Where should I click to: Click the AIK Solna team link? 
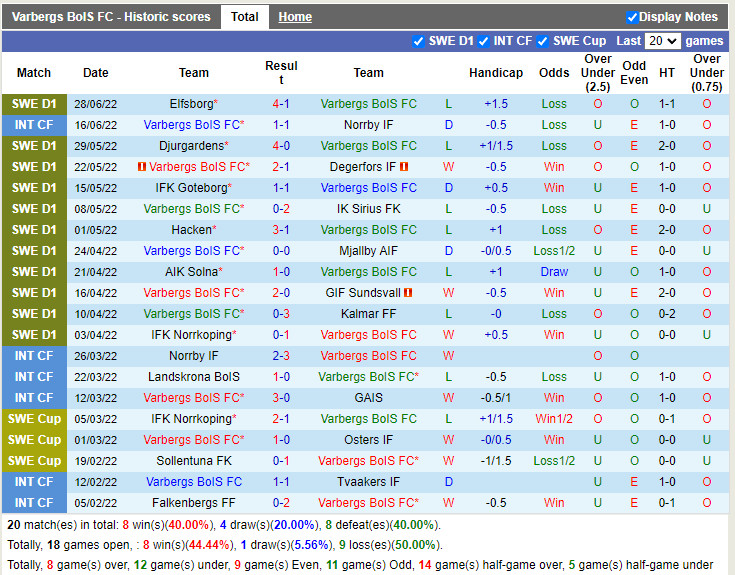(191, 272)
